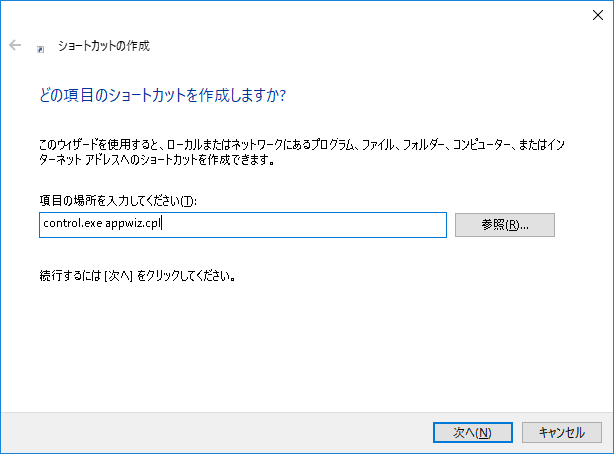Place cursor on appwiz.cpl text in field
The width and height of the screenshot is (614, 454).
point(133,224)
